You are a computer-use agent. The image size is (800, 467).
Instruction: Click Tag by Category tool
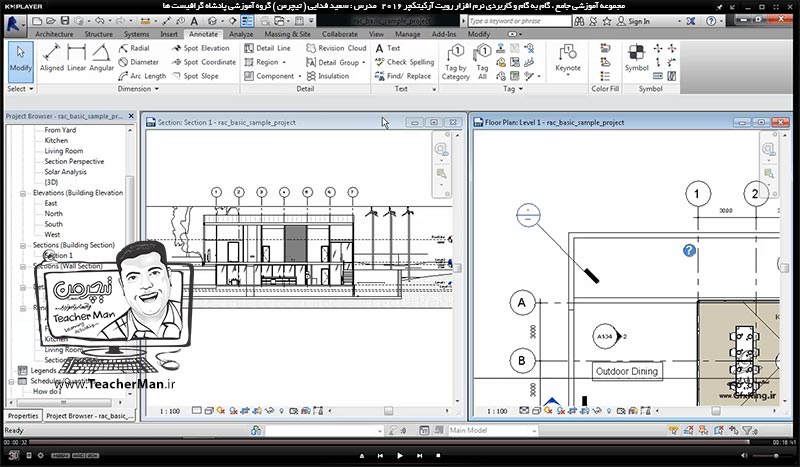456,62
